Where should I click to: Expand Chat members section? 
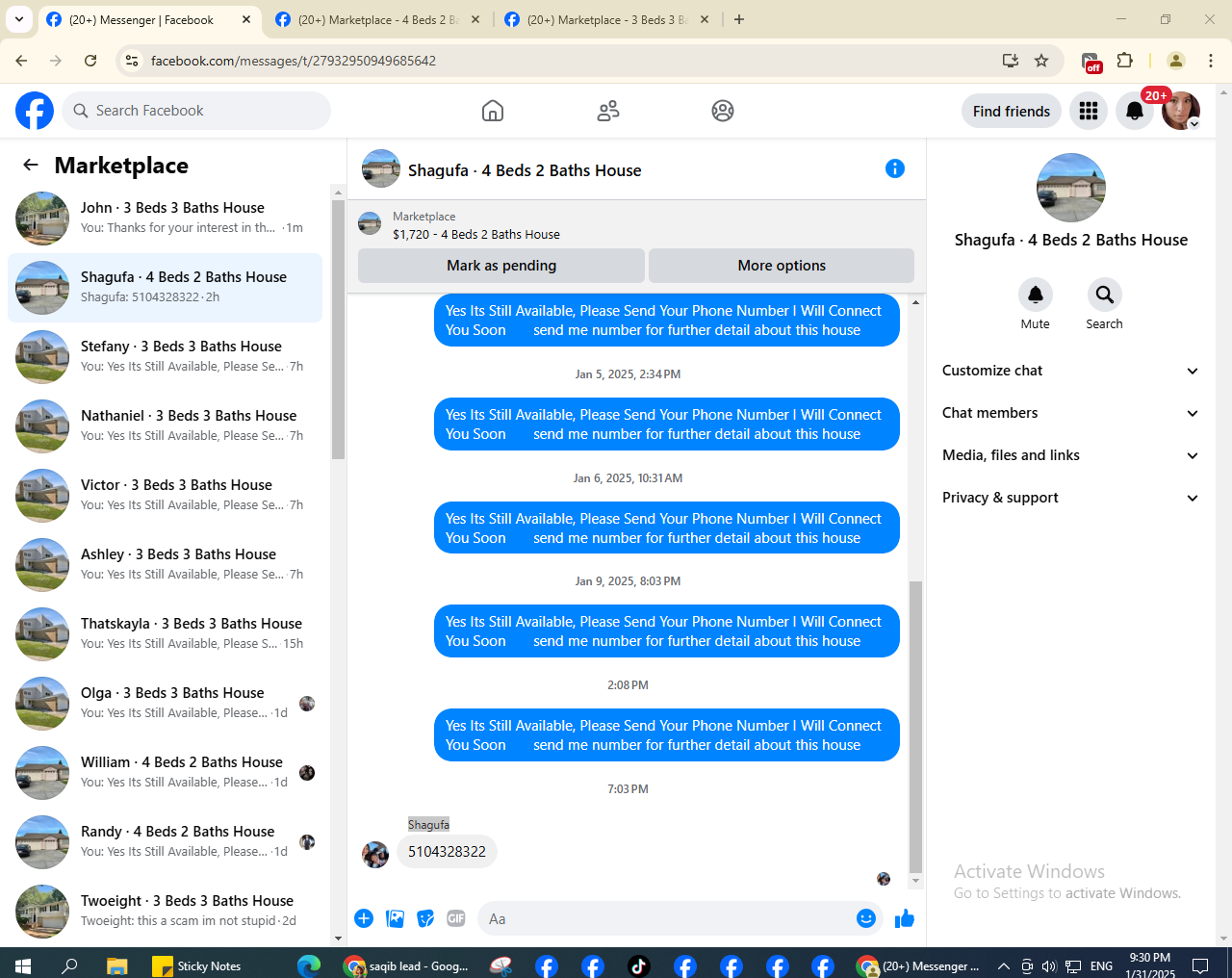pyautogui.click(x=1070, y=413)
